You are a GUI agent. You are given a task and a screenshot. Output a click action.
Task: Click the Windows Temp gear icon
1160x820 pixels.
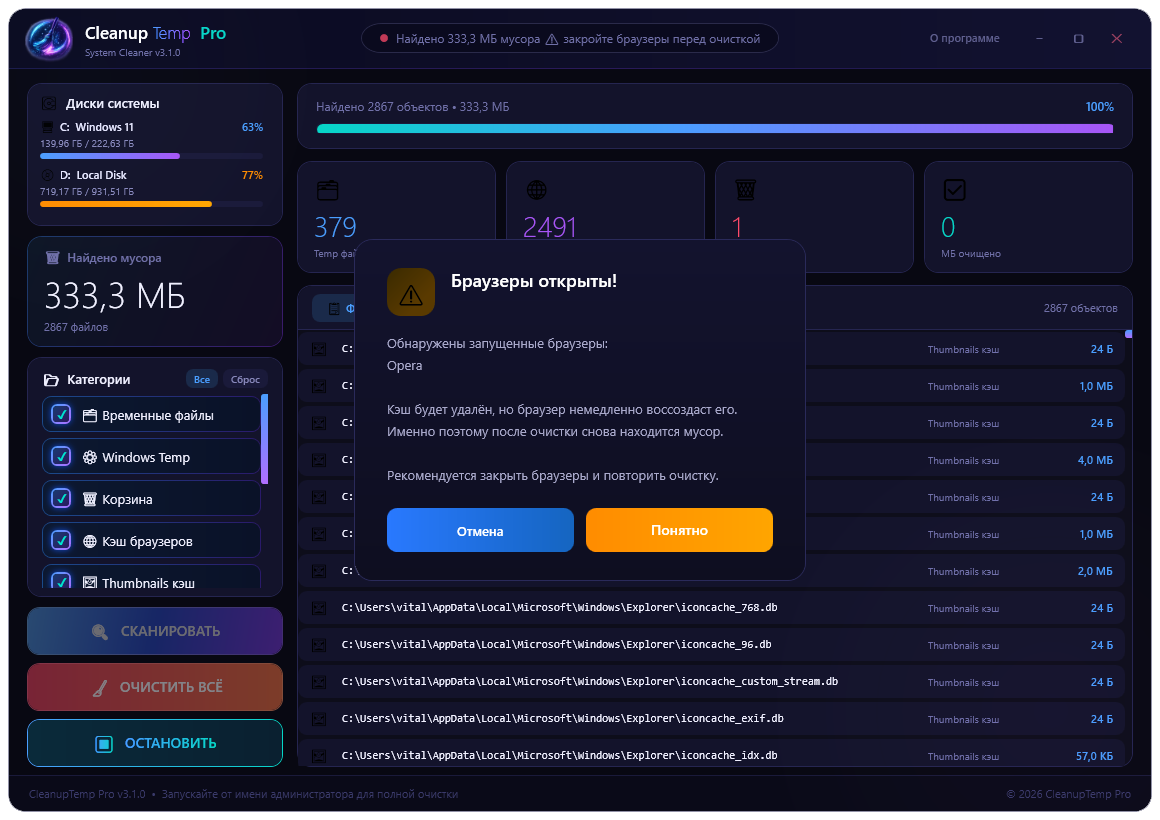pos(90,457)
